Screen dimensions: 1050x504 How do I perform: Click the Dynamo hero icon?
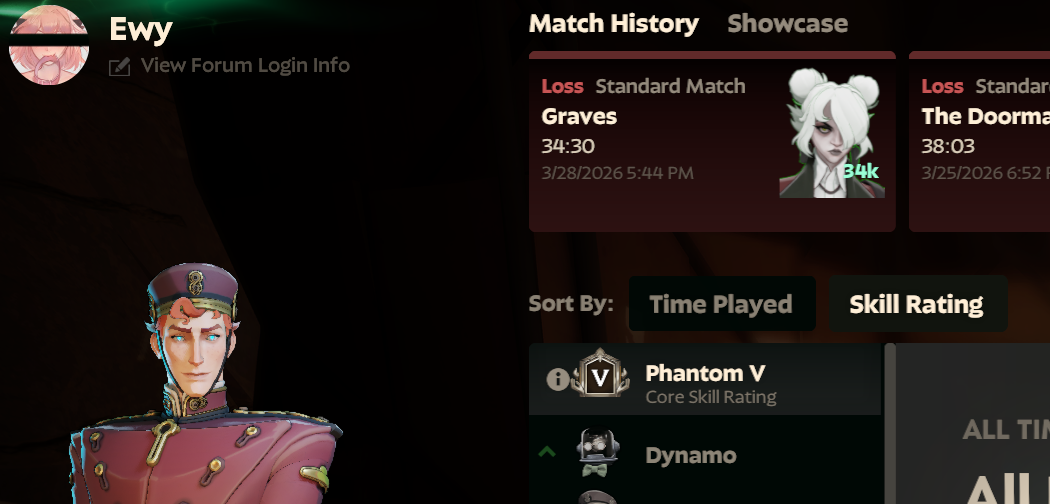point(598,452)
